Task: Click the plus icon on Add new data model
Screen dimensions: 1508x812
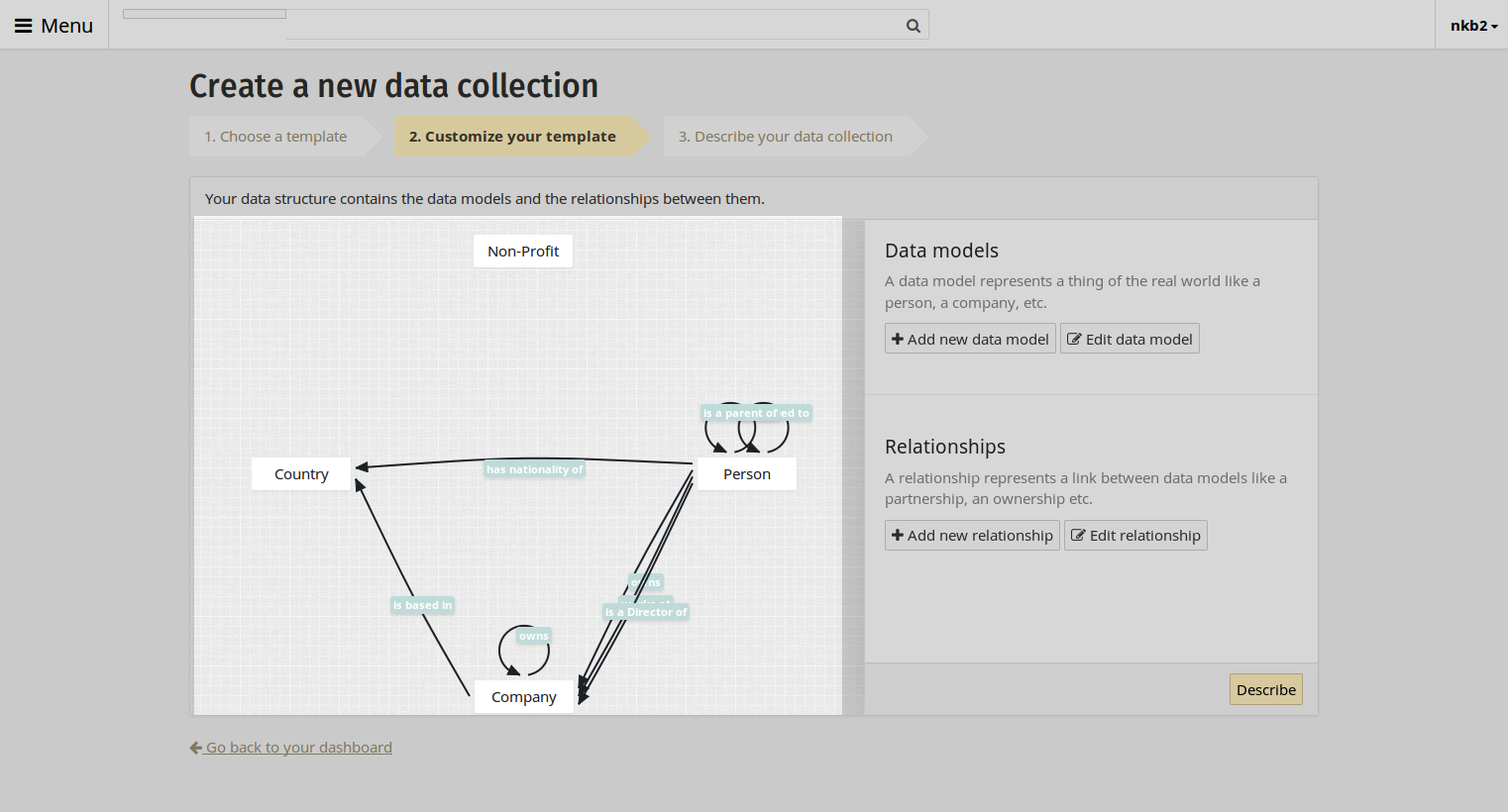Action: [898, 339]
